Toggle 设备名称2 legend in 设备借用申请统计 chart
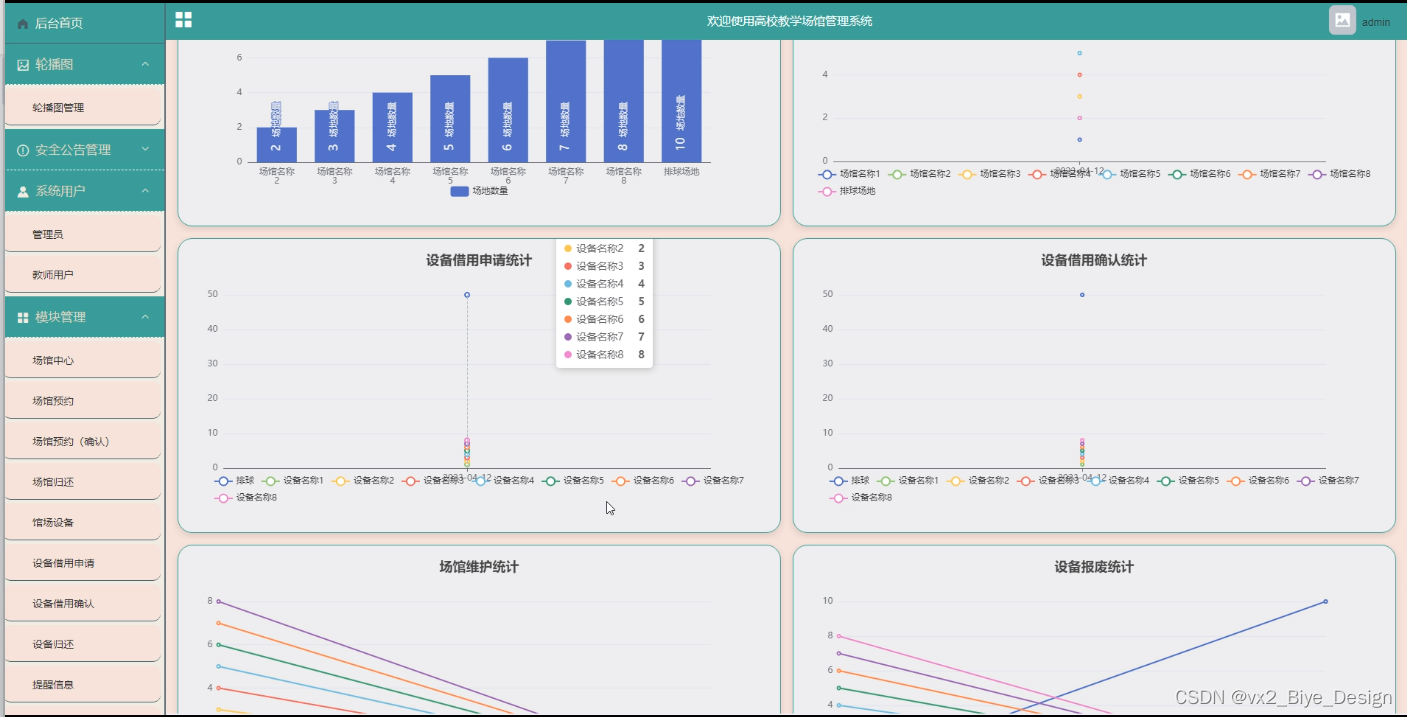This screenshot has height=717, width=1407. (362, 481)
